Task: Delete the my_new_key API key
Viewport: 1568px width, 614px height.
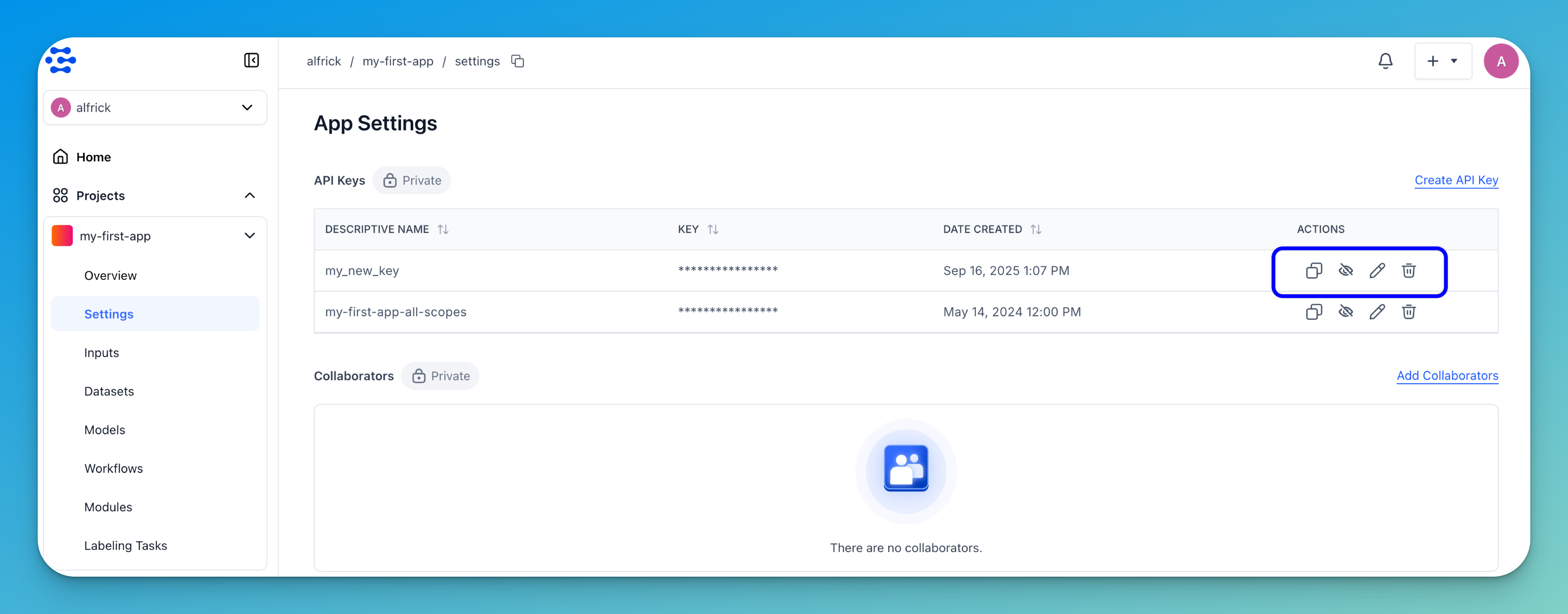Action: click(x=1409, y=270)
